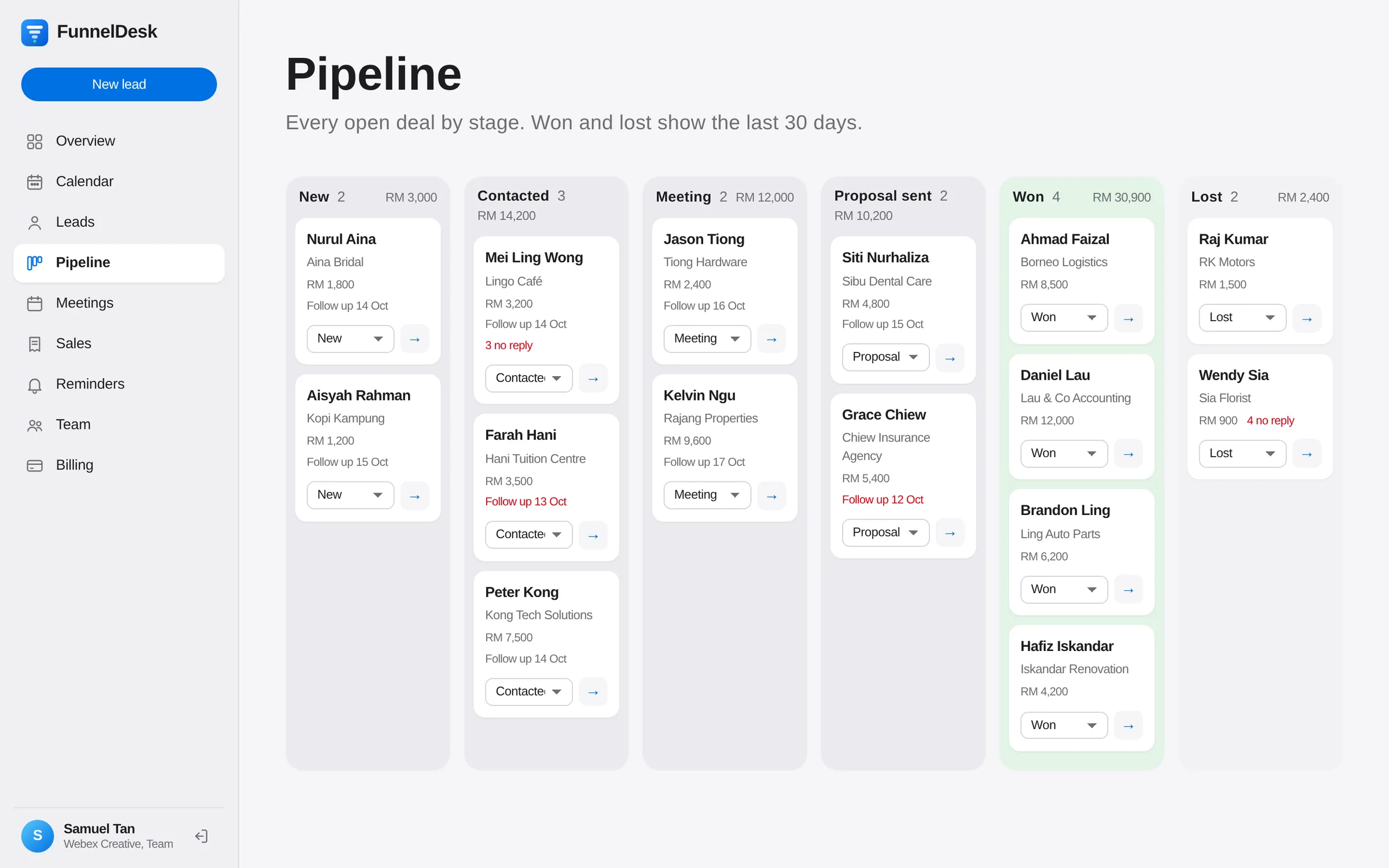Click the sign-out icon beside Samuel Tan
The width and height of the screenshot is (1389, 868).
click(201, 836)
